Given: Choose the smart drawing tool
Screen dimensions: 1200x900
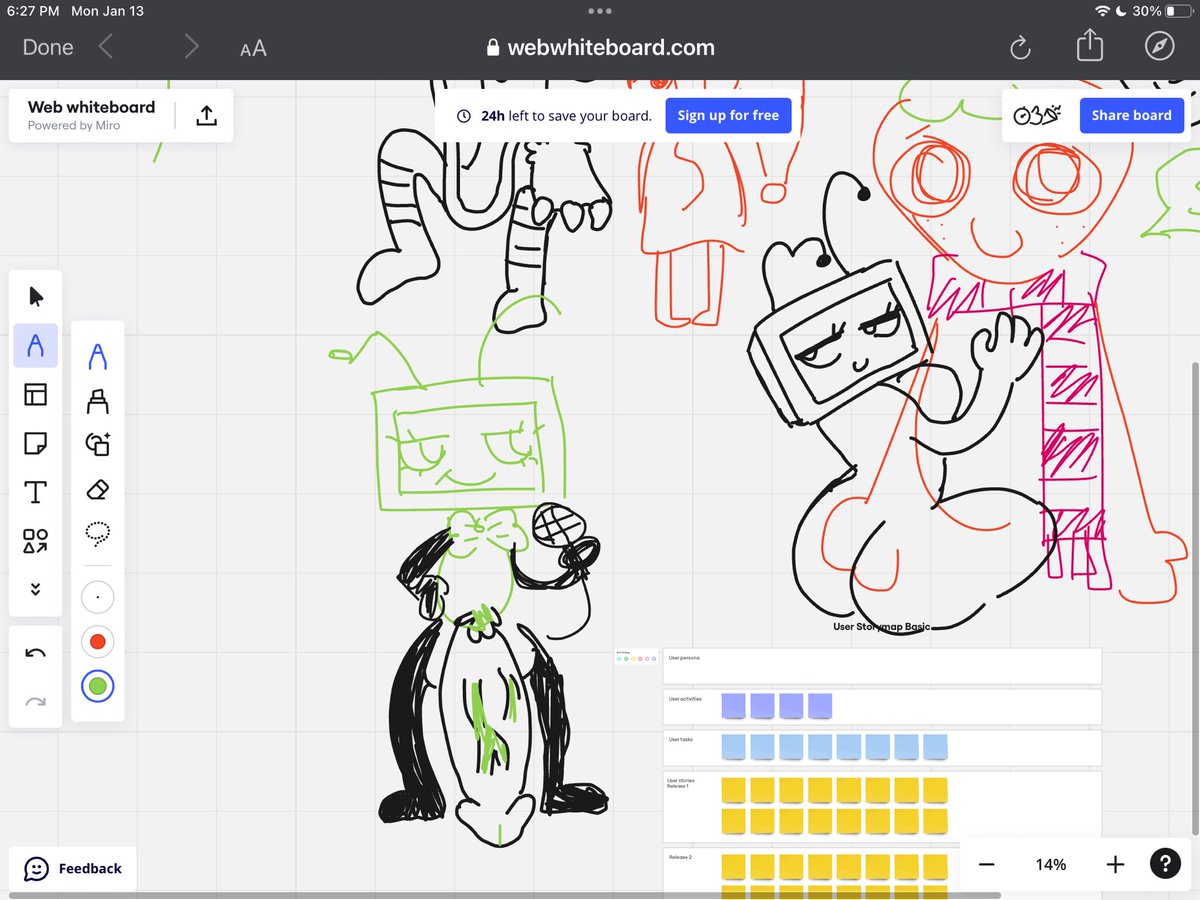Looking at the screenshot, I should click(98, 445).
